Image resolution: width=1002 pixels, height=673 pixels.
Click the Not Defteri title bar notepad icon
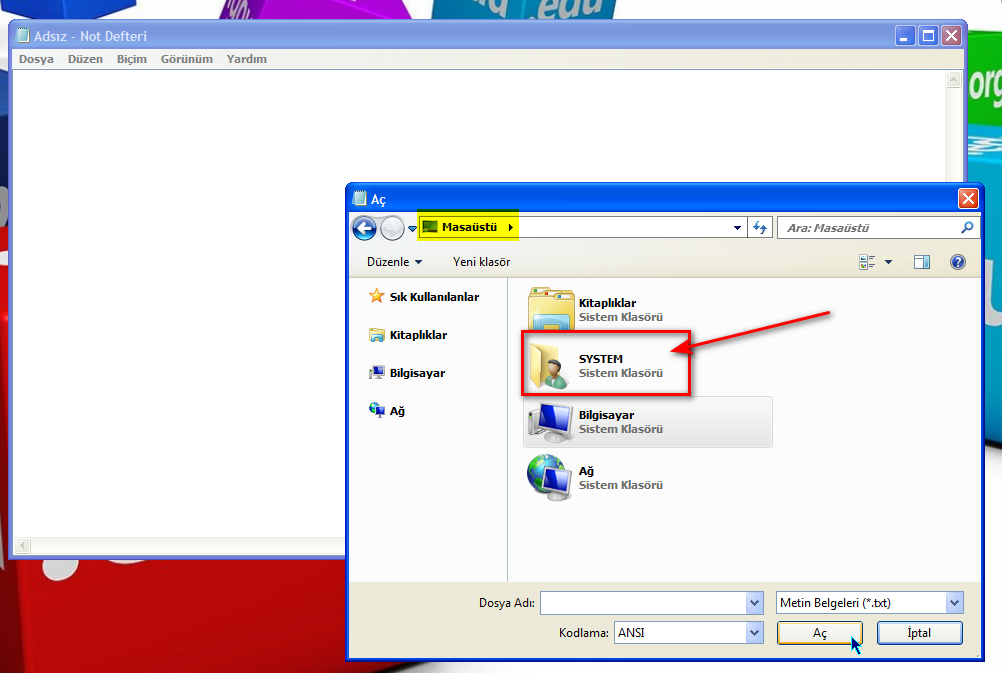click(23, 36)
